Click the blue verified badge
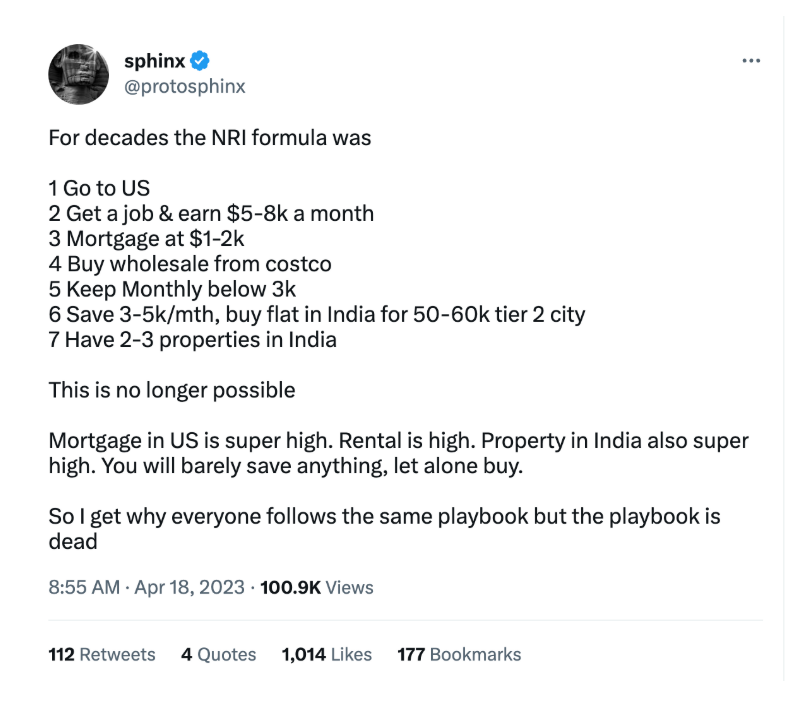The height and width of the screenshot is (705, 787). pos(200,62)
